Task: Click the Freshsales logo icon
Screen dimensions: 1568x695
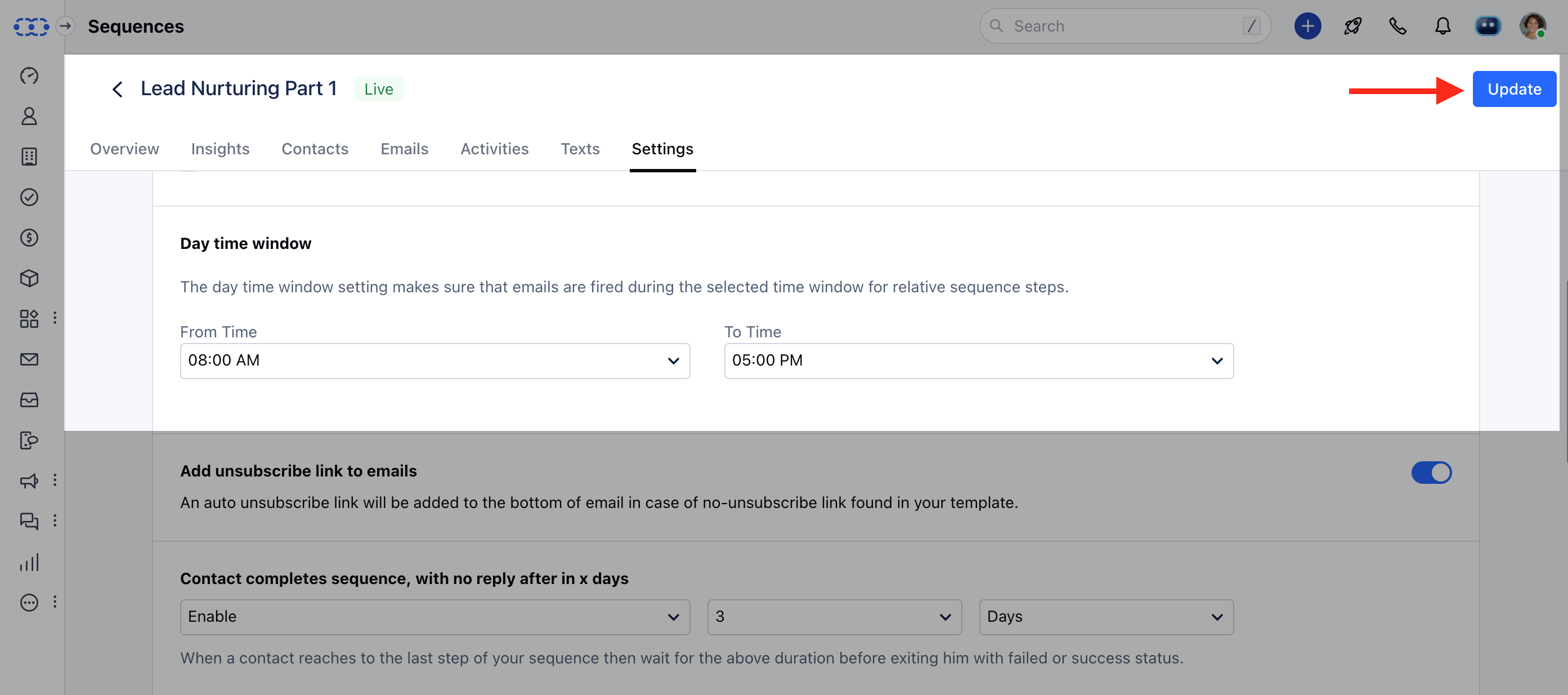Action: coord(31,26)
